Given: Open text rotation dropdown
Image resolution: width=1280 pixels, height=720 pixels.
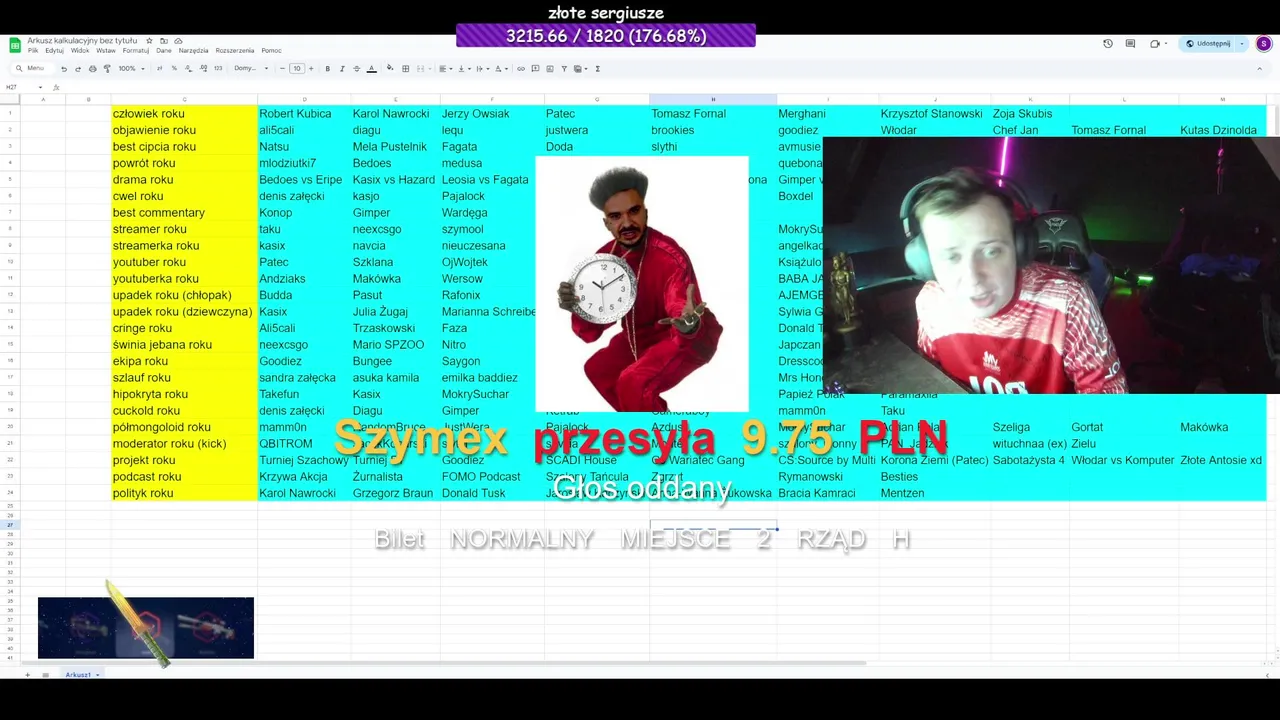Looking at the screenshot, I should tap(501, 69).
